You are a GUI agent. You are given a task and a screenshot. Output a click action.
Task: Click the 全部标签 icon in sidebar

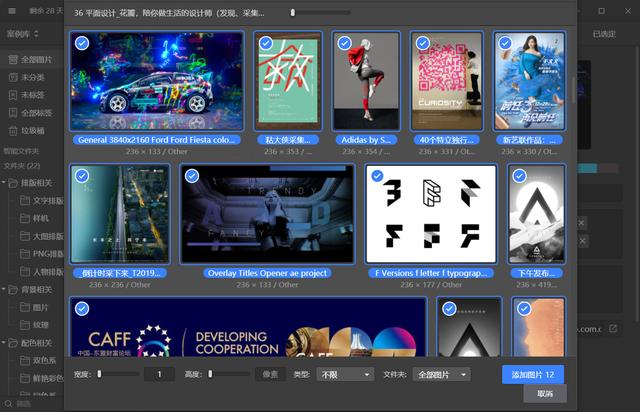(13, 113)
